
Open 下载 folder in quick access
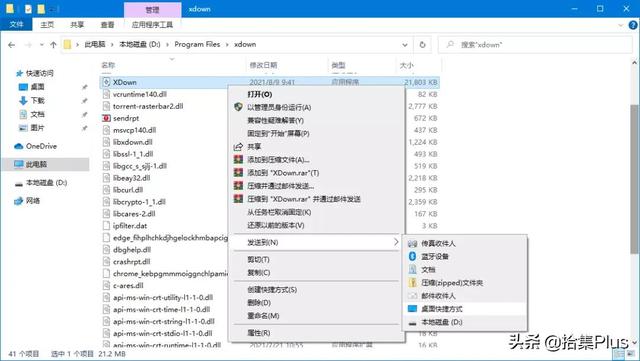(x=37, y=100)
